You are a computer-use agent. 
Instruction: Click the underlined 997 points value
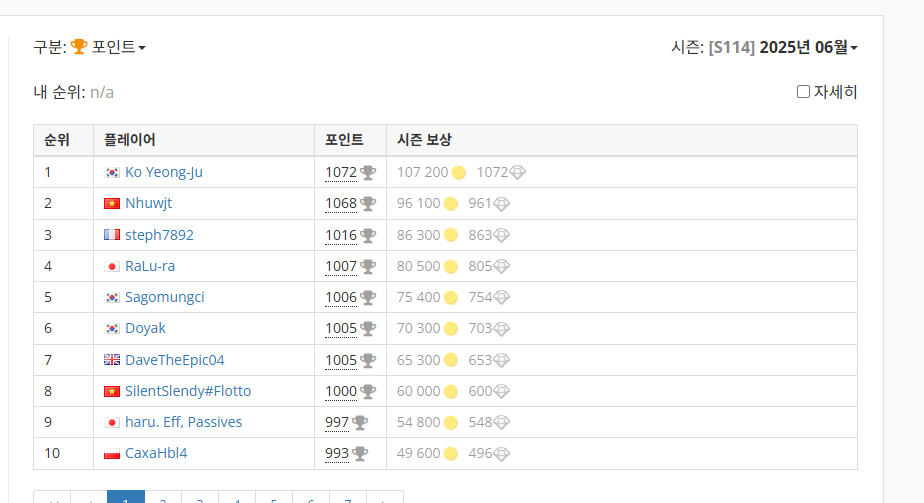(x=337, y=422)
